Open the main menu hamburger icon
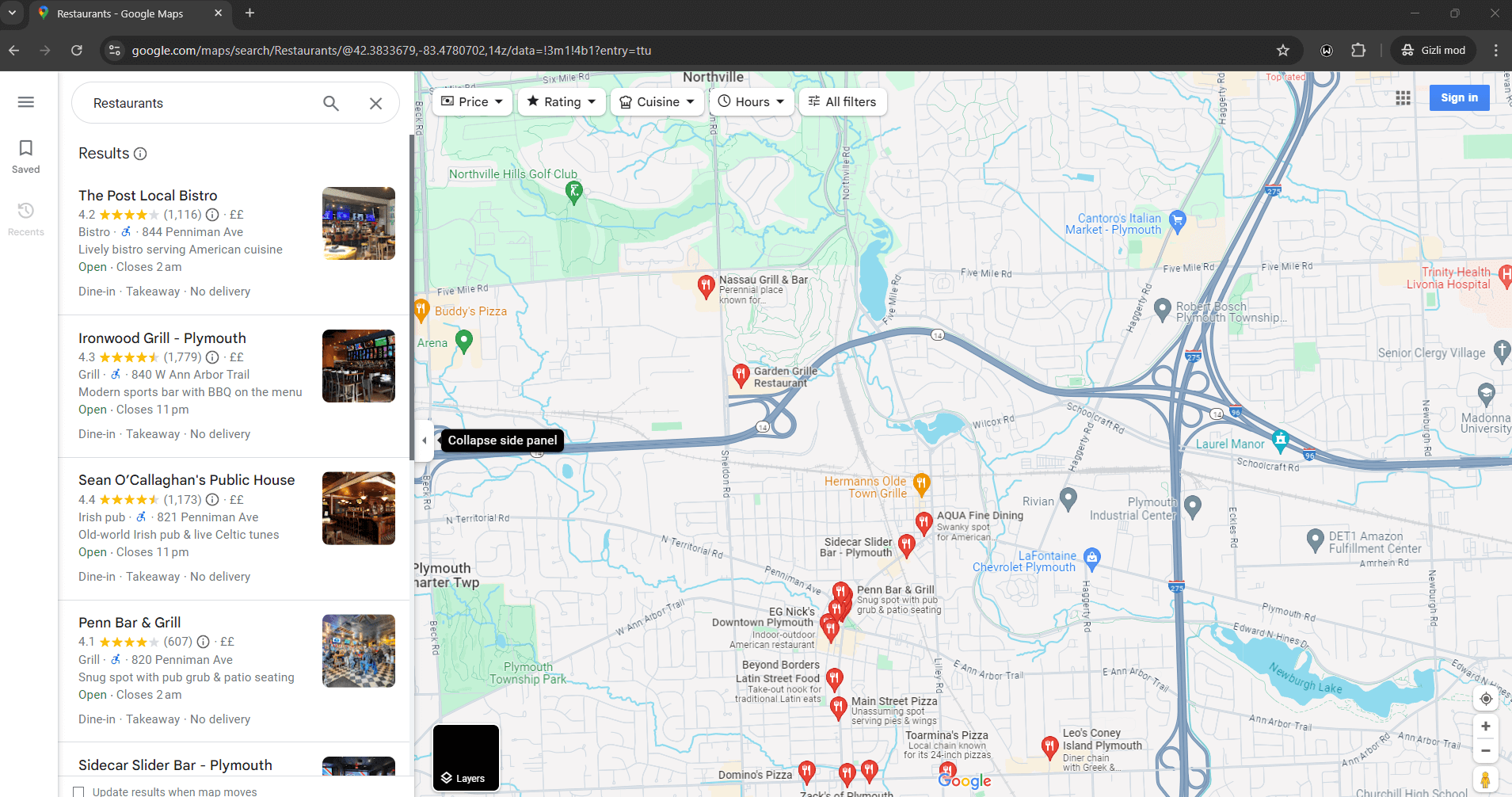 pos(26,102)
